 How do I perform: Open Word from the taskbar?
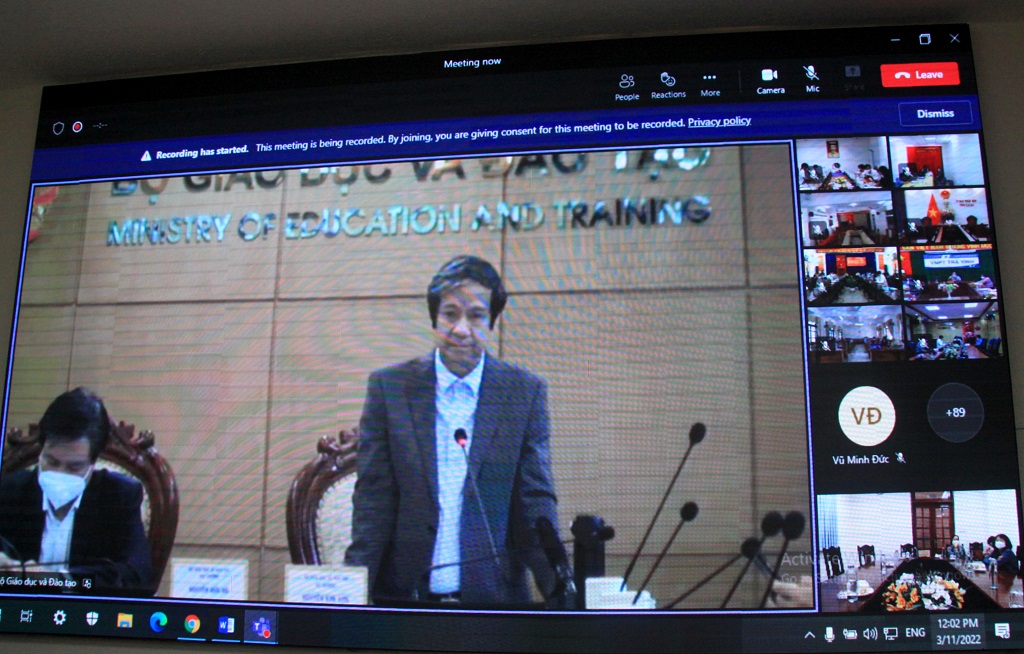pyautogui.click(x=226, y=625)
